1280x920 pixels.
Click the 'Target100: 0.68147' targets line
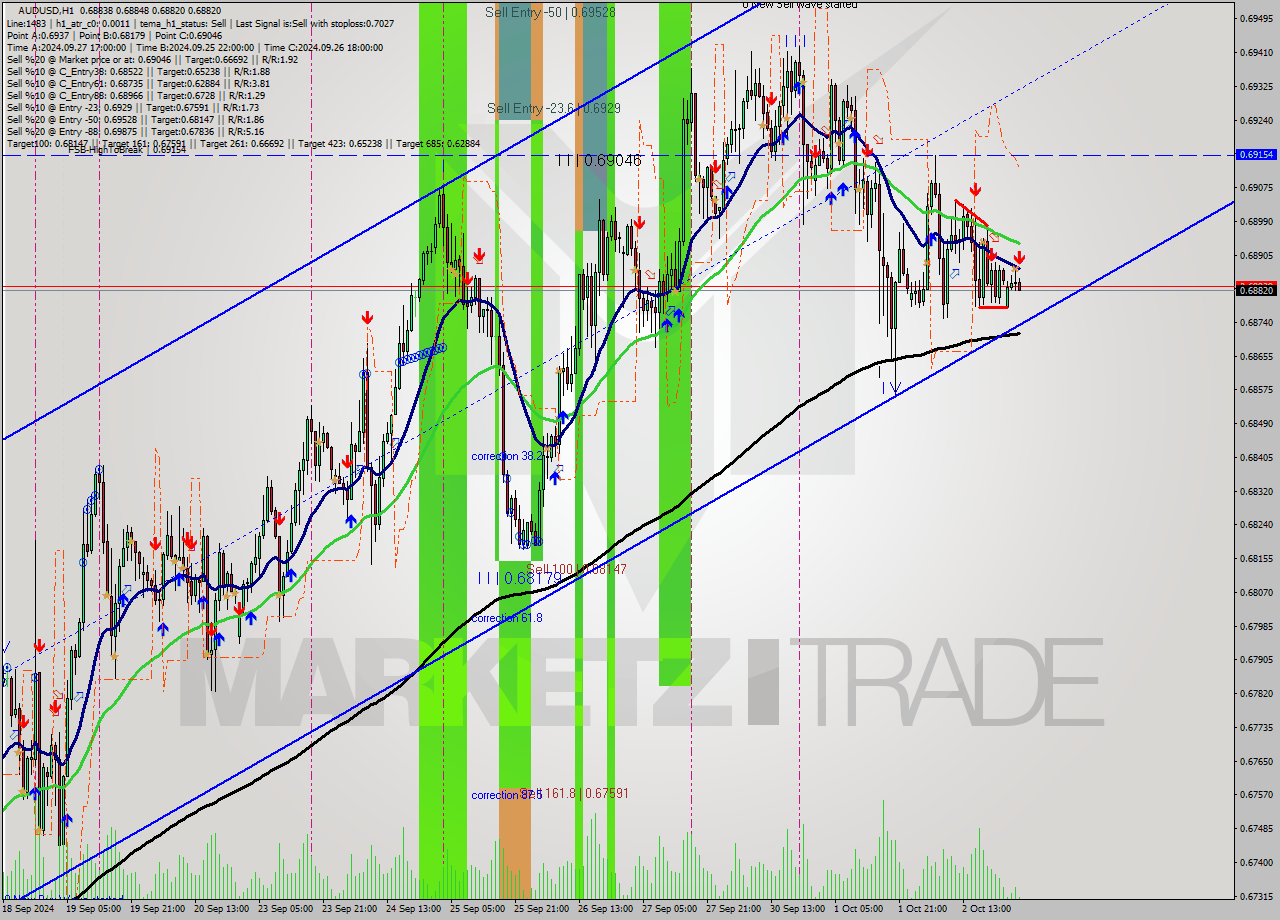point(243,143)
